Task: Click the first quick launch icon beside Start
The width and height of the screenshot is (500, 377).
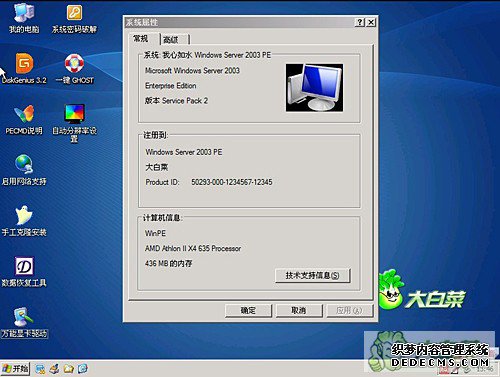Action: tap(40, 369)
